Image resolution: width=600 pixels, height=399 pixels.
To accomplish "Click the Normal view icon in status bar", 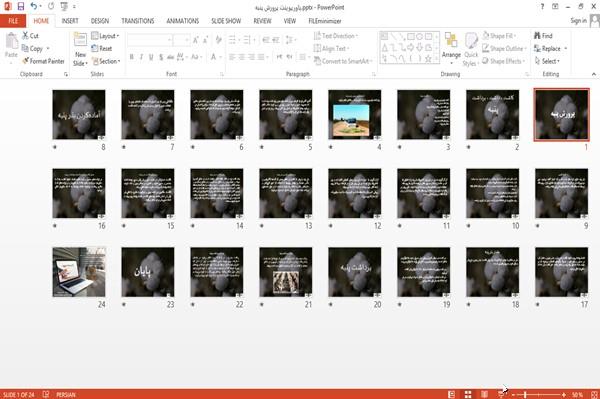I will point(452,394).
